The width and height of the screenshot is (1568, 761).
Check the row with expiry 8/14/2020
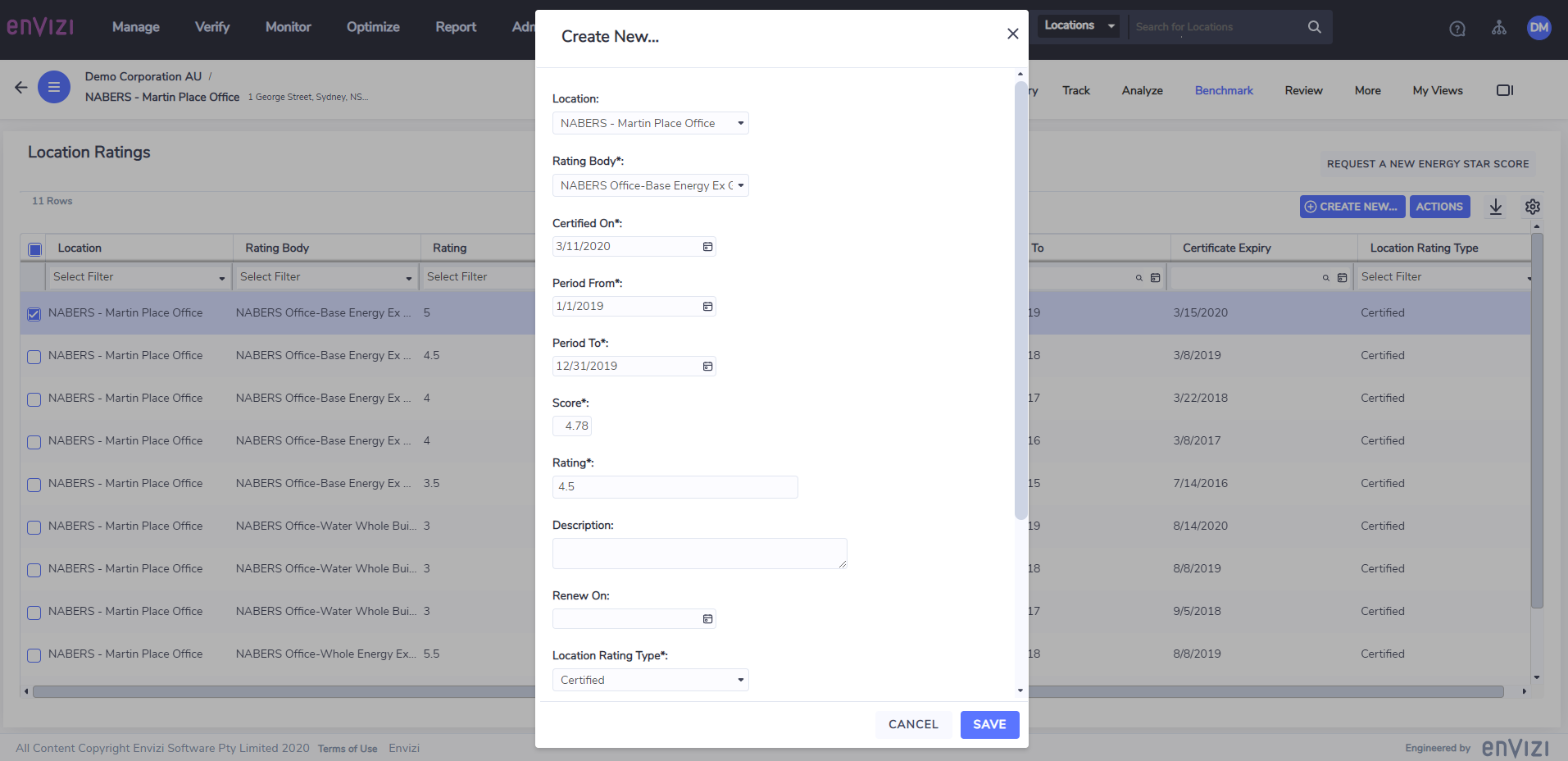[34, 527]
